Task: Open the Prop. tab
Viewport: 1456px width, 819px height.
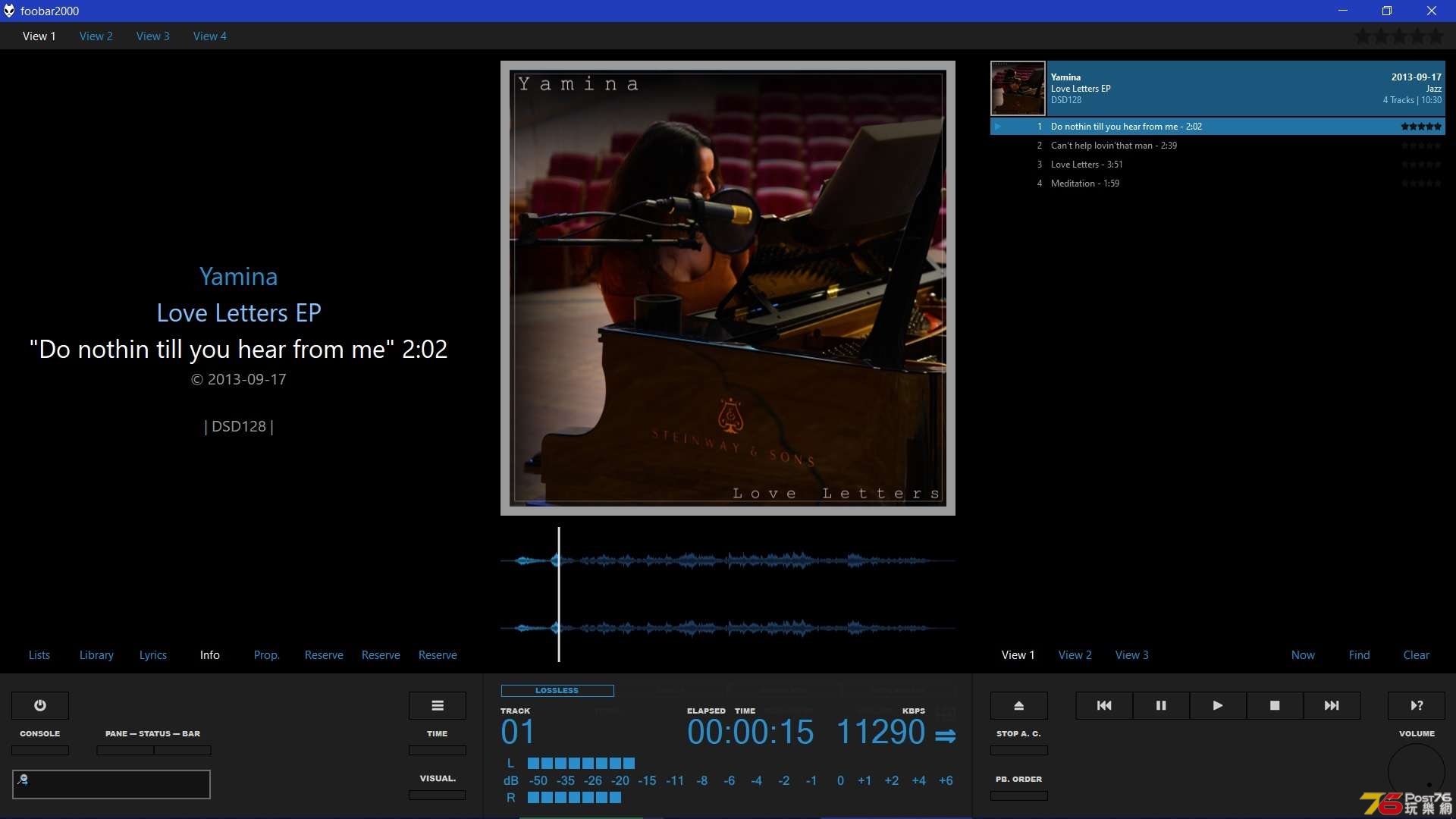Action: click(x=267, y=655)
